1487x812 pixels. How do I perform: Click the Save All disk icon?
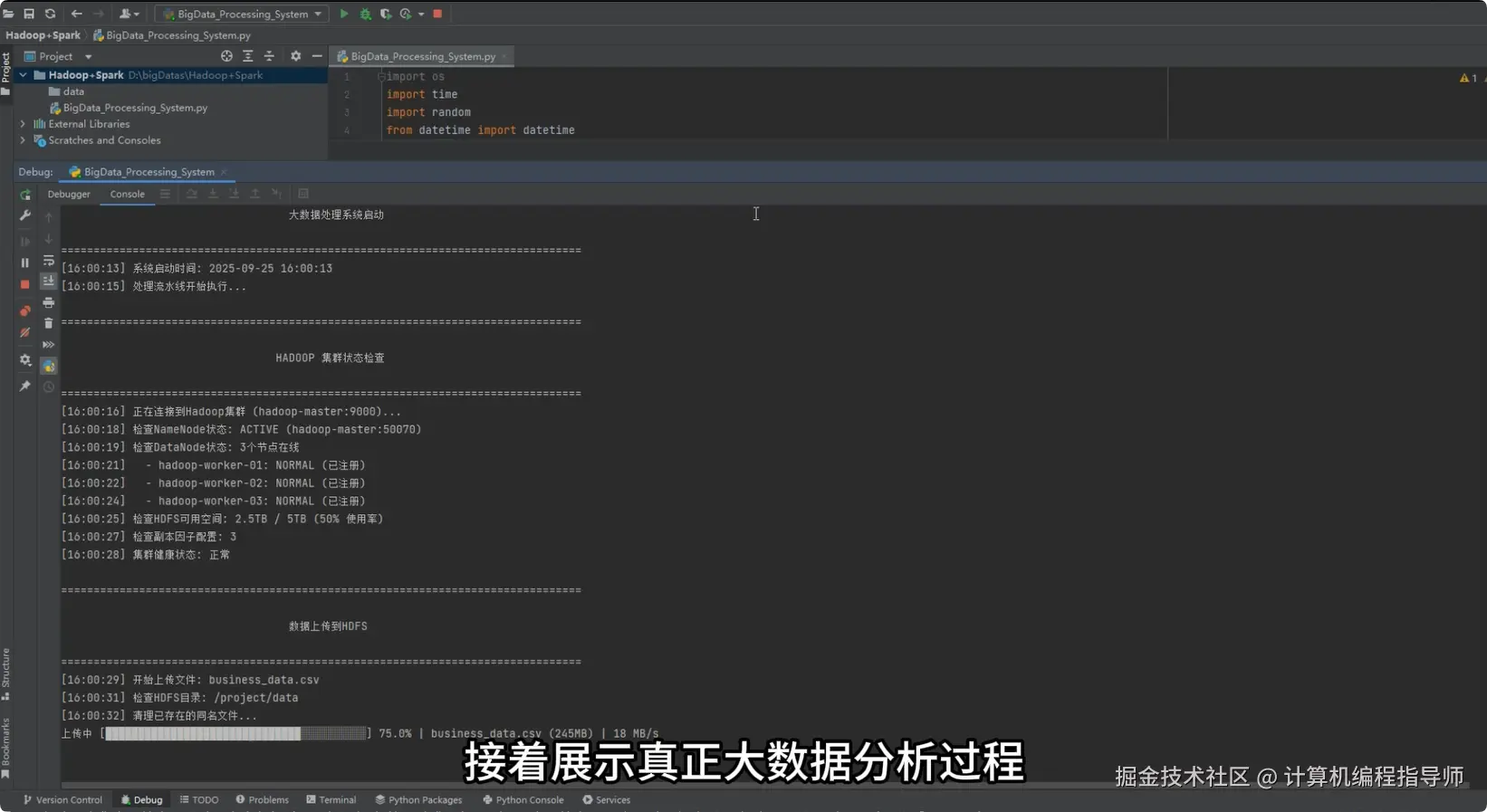(x=29, y=14)
